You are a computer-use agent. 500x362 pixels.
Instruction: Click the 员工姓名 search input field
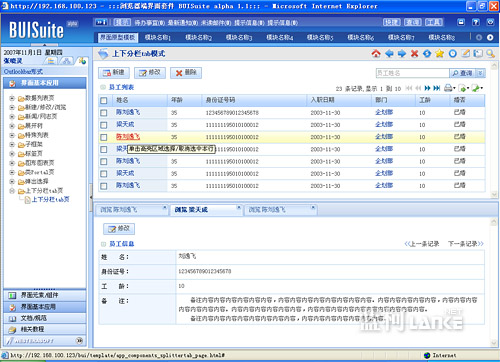pos(412,73)
